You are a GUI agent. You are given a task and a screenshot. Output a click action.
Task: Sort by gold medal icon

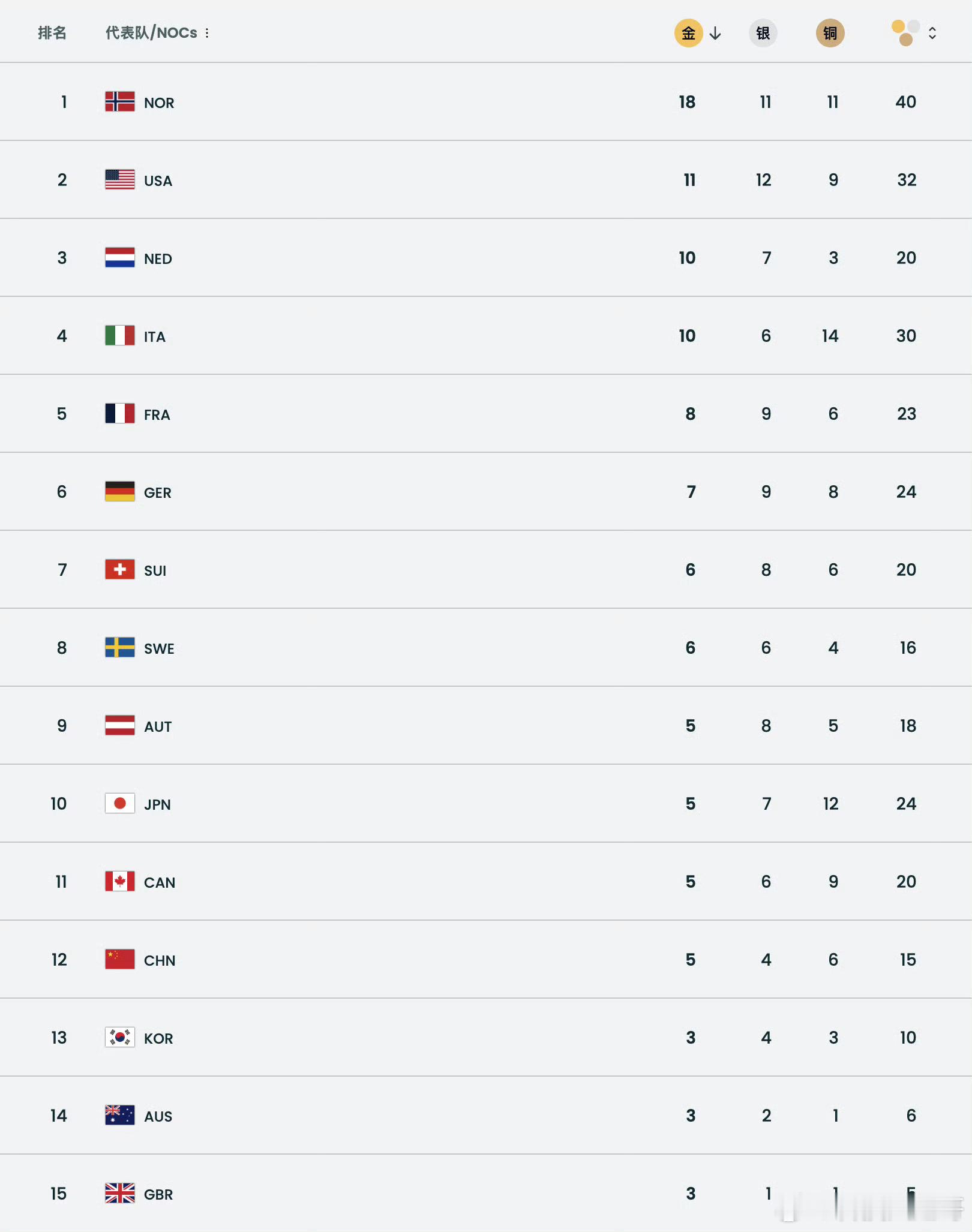(x=688, y=33)
